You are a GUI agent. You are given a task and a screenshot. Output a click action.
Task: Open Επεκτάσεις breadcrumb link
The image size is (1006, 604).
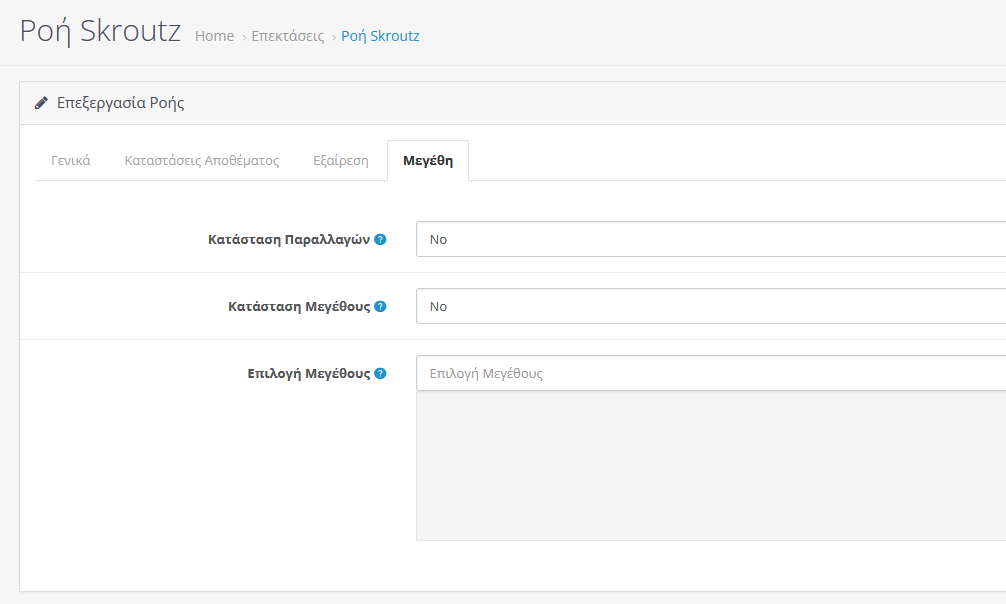click(288, 36)
